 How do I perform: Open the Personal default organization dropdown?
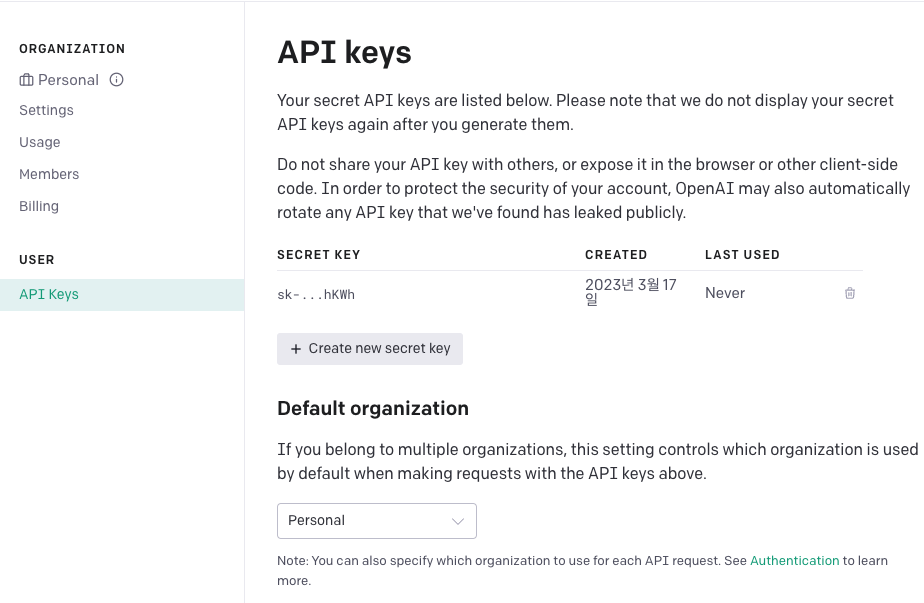(x=377, y=520)
